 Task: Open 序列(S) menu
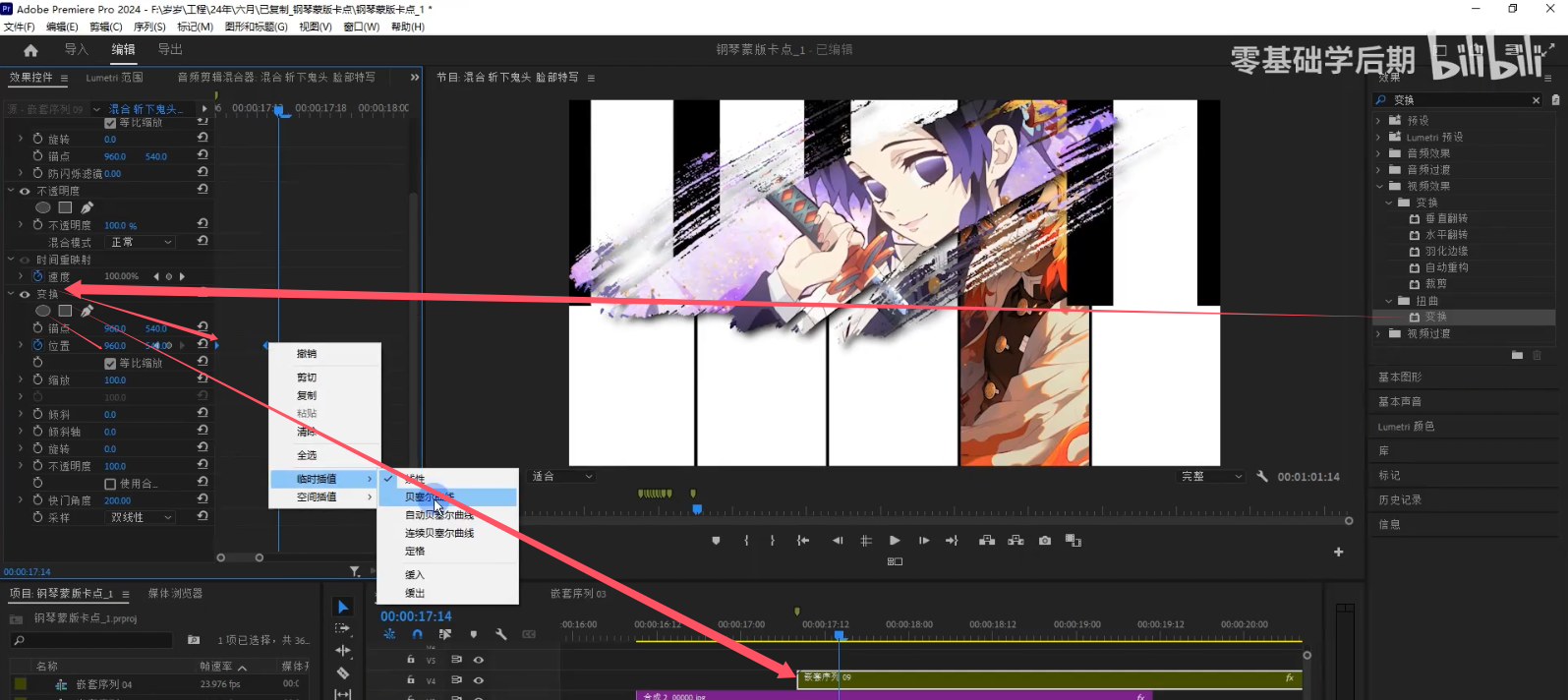point(149,27)
